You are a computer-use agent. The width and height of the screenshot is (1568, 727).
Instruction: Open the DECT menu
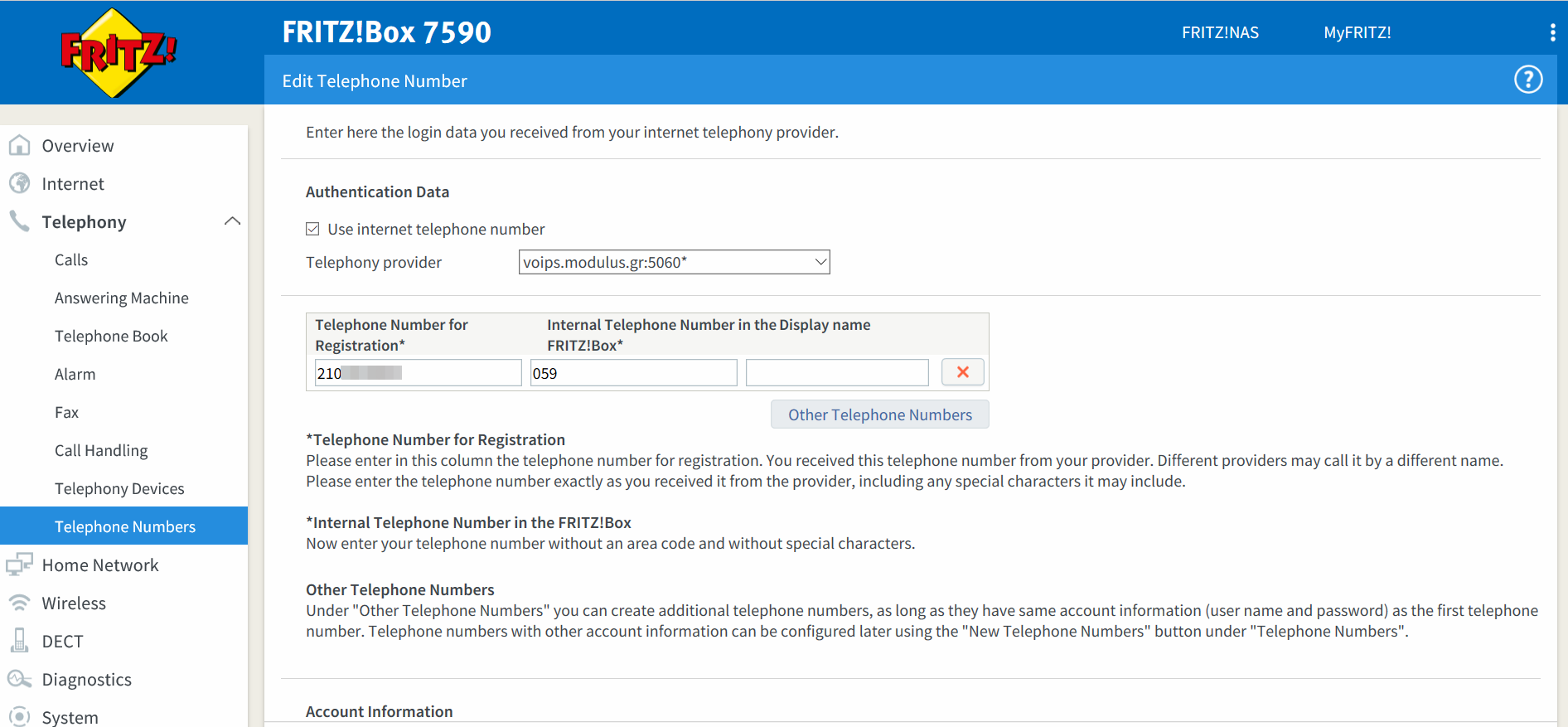coord(62,642)
